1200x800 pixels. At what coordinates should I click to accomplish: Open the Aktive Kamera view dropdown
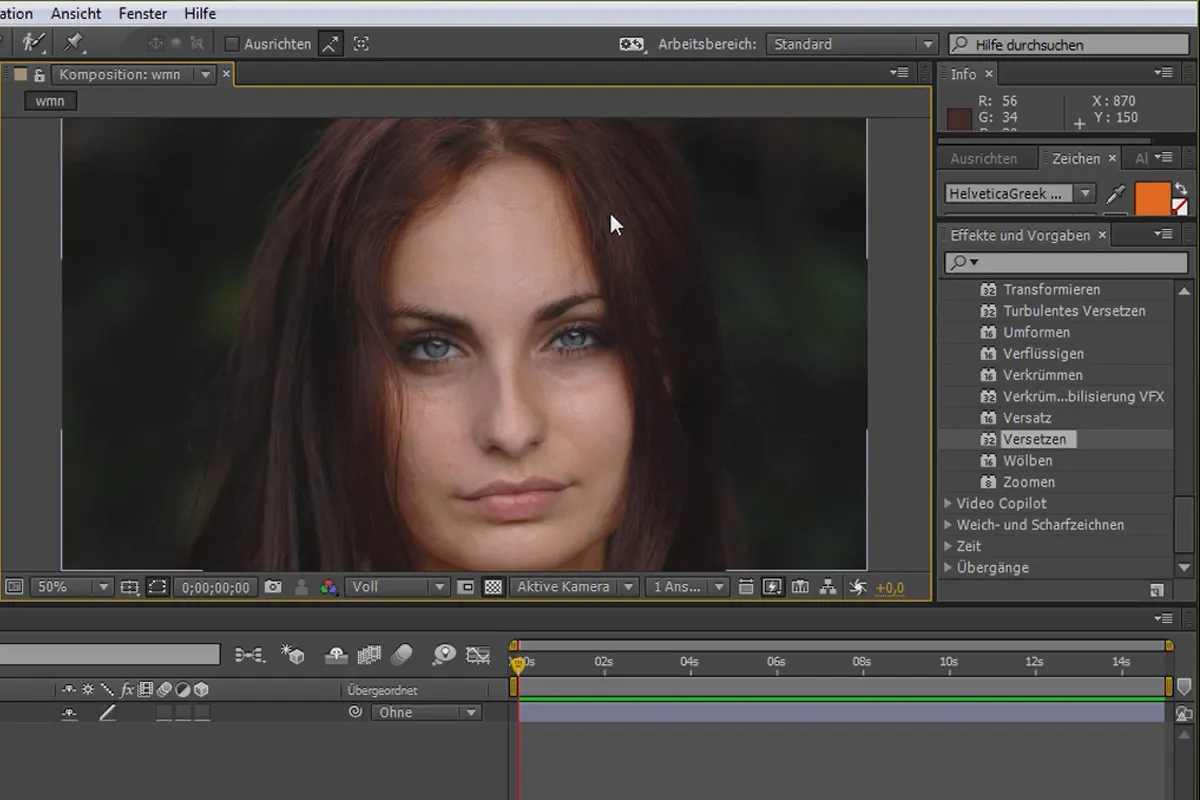(573, 587)
